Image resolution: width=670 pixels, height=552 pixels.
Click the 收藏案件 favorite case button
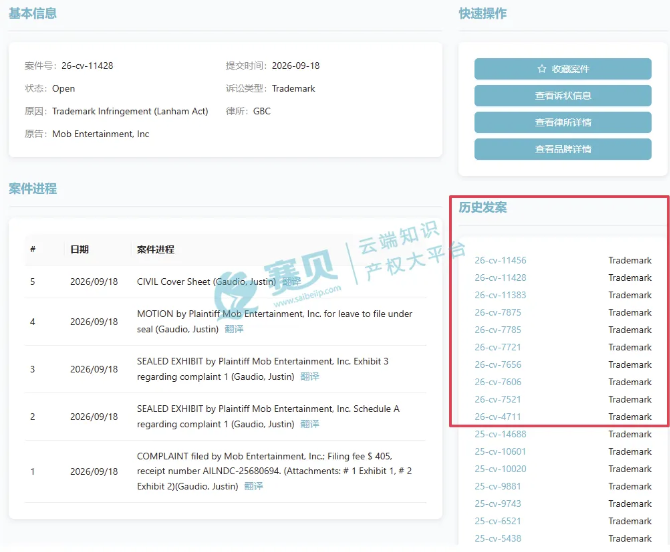click(x=563, y=69)
